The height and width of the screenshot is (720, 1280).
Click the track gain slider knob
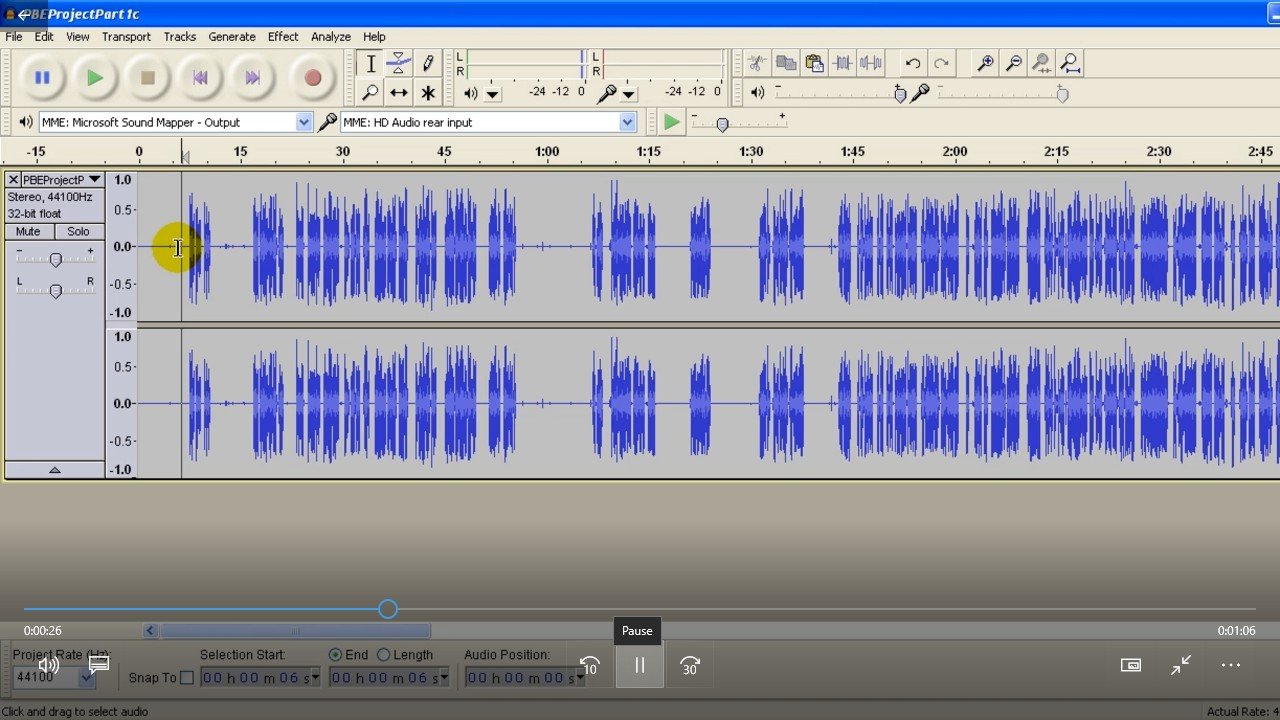click(x=56, y=260)
